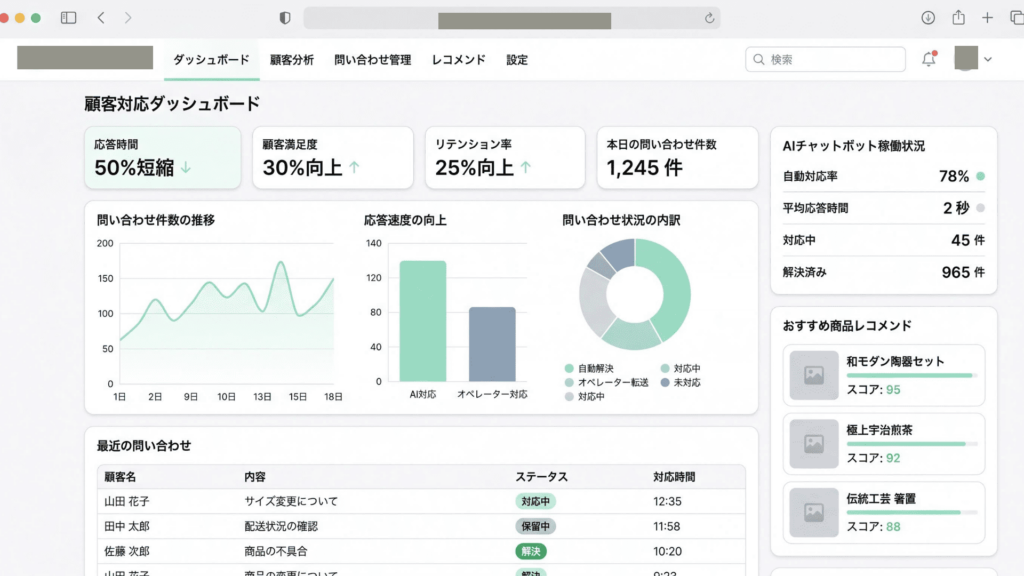
Task: Toggle the Safari sidebar icon
Action: tap(69, 18)
